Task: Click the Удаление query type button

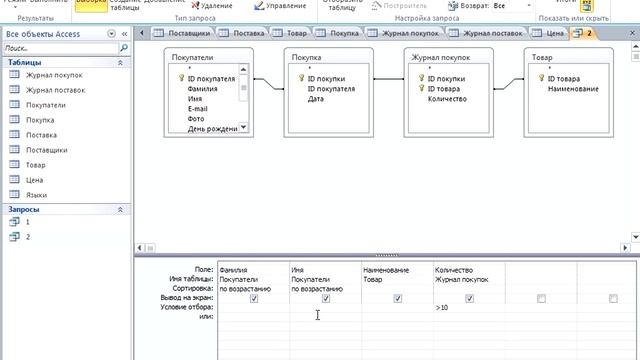Action: click(212, 6)
